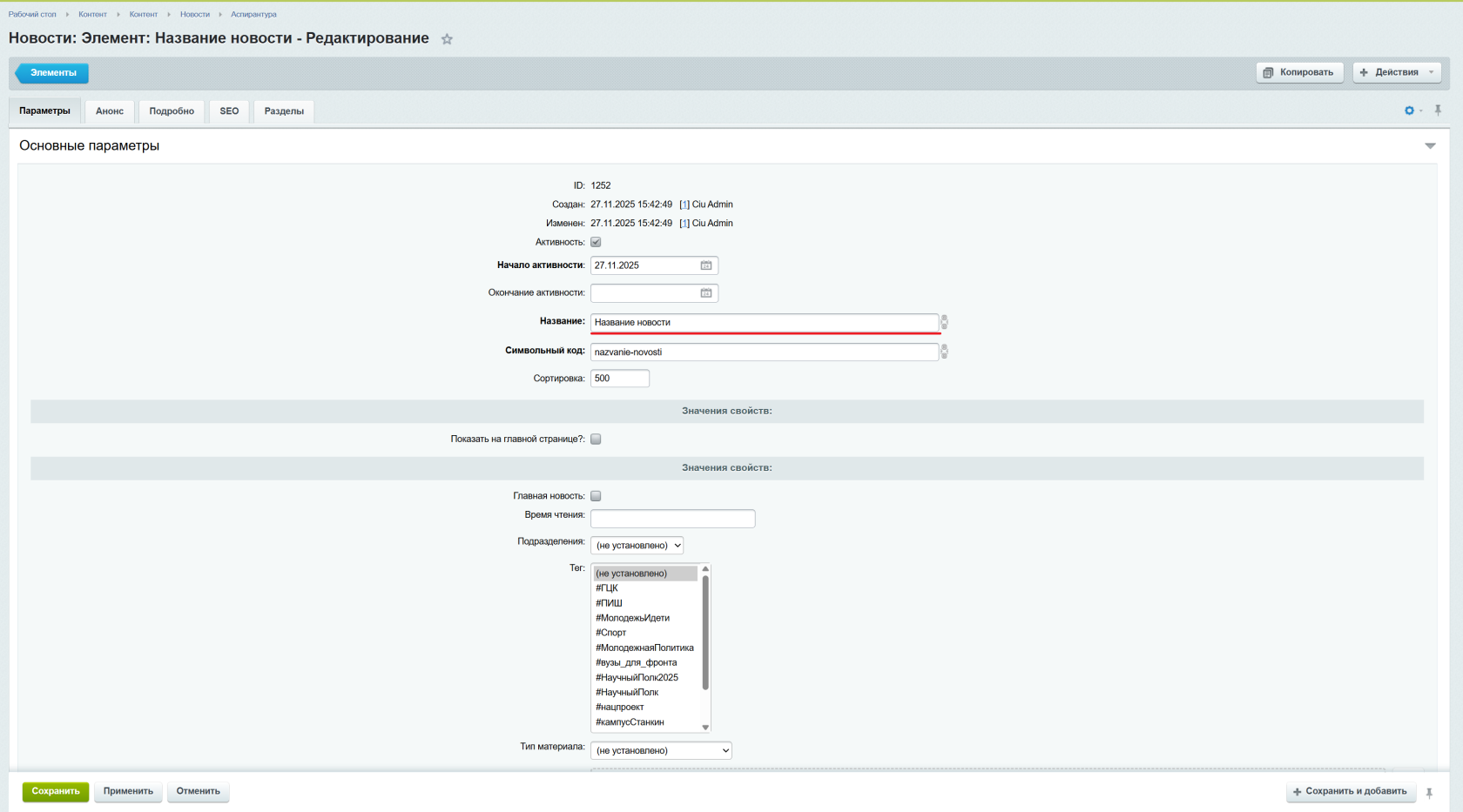This screenshot has width=1463, height=812.
Task: Switch to the SEO tab
Action: point(229,111)
